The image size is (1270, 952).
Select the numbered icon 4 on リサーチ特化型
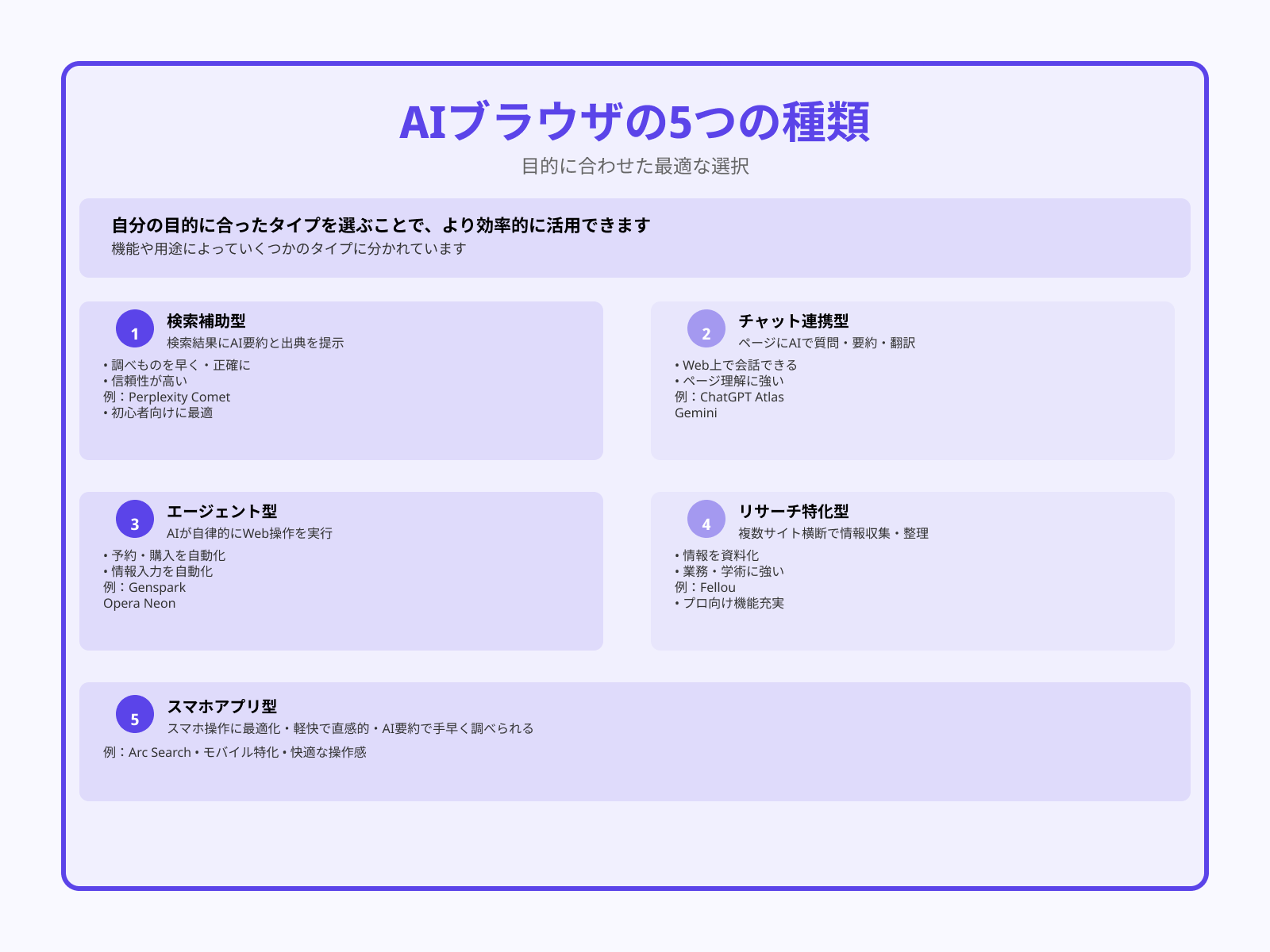[706, 522]
